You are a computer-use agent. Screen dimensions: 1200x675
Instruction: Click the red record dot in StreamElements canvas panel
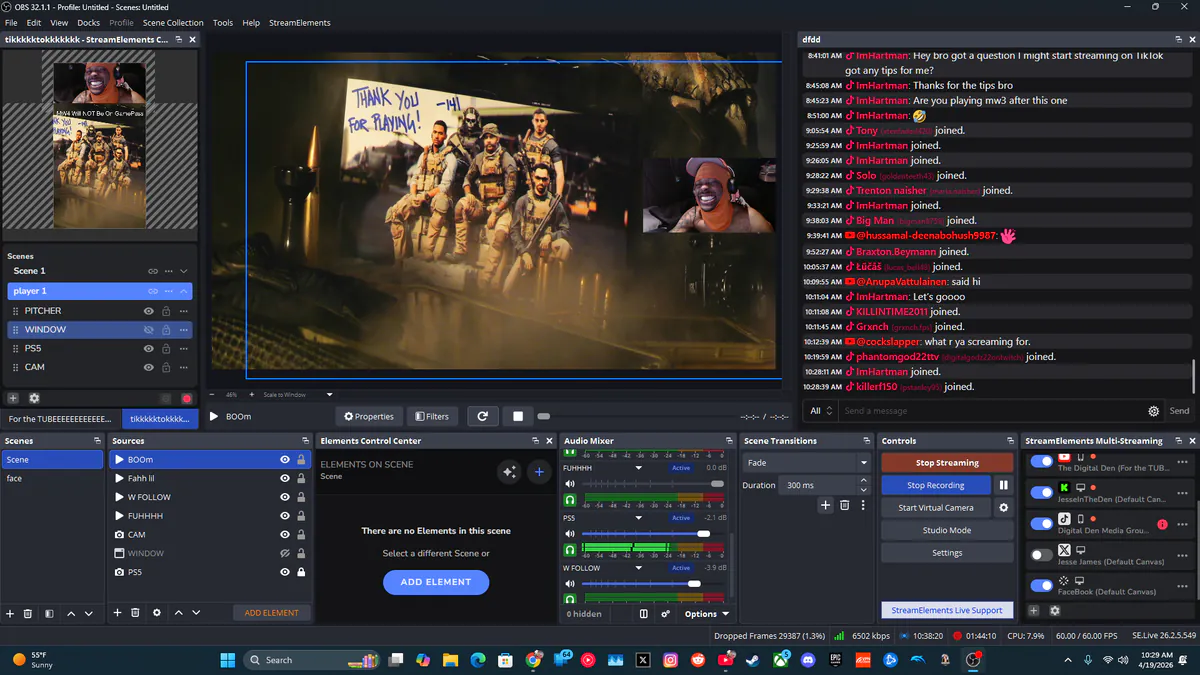(186, 398)
